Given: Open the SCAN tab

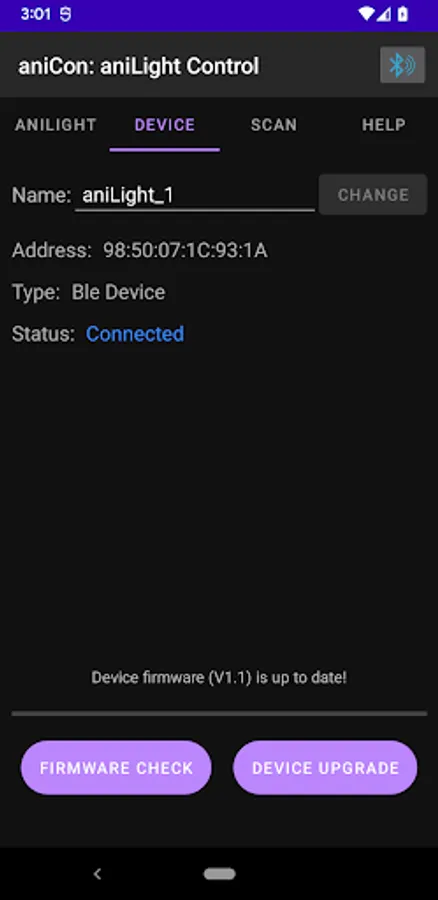Looking at the screenshot, I should coord(274,125).
